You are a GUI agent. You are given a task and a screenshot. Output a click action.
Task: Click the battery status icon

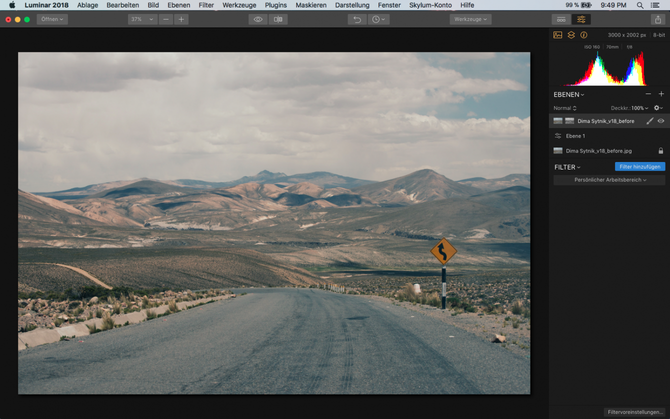click(586, 5)
